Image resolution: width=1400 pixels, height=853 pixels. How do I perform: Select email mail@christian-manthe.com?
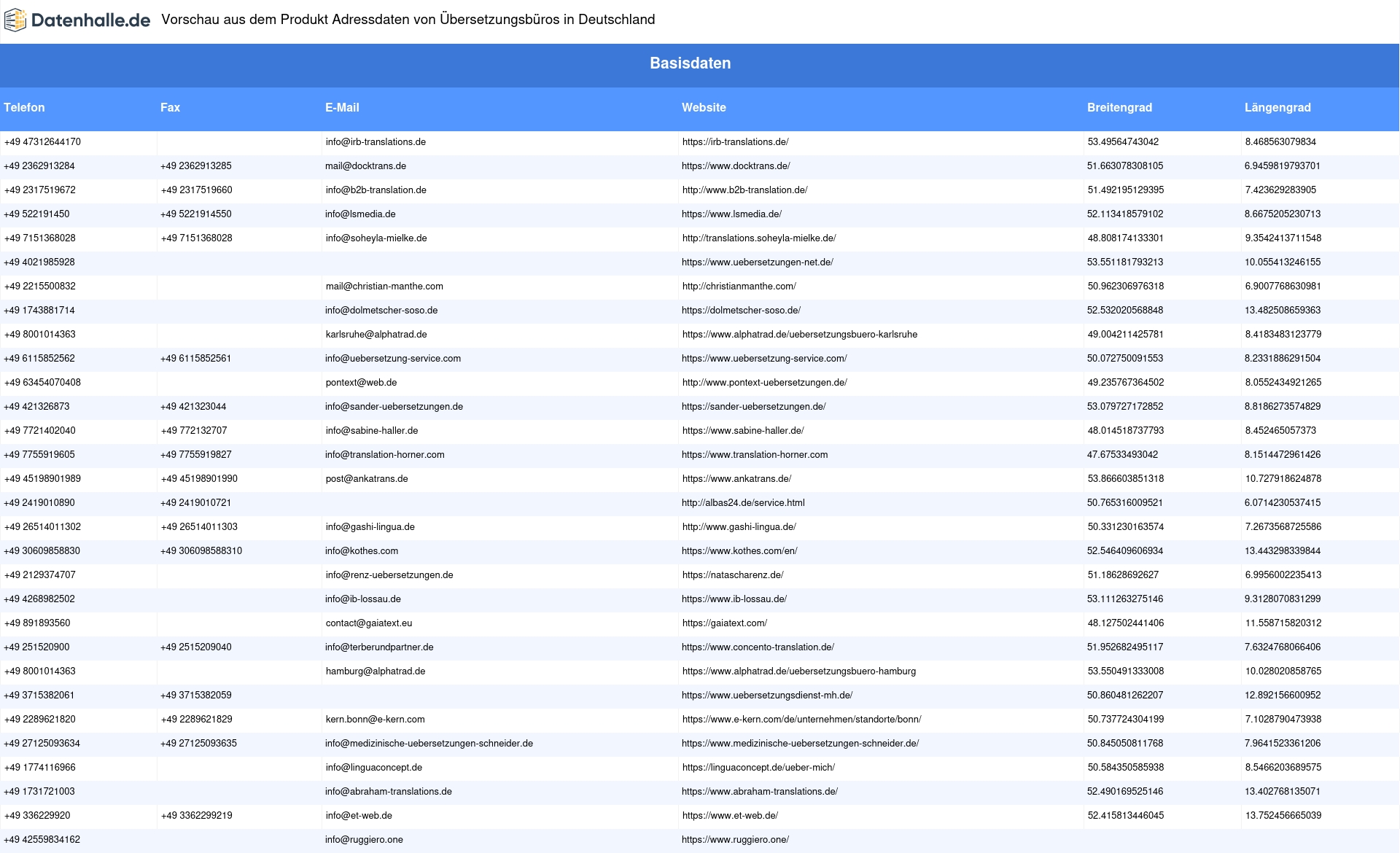384,287
